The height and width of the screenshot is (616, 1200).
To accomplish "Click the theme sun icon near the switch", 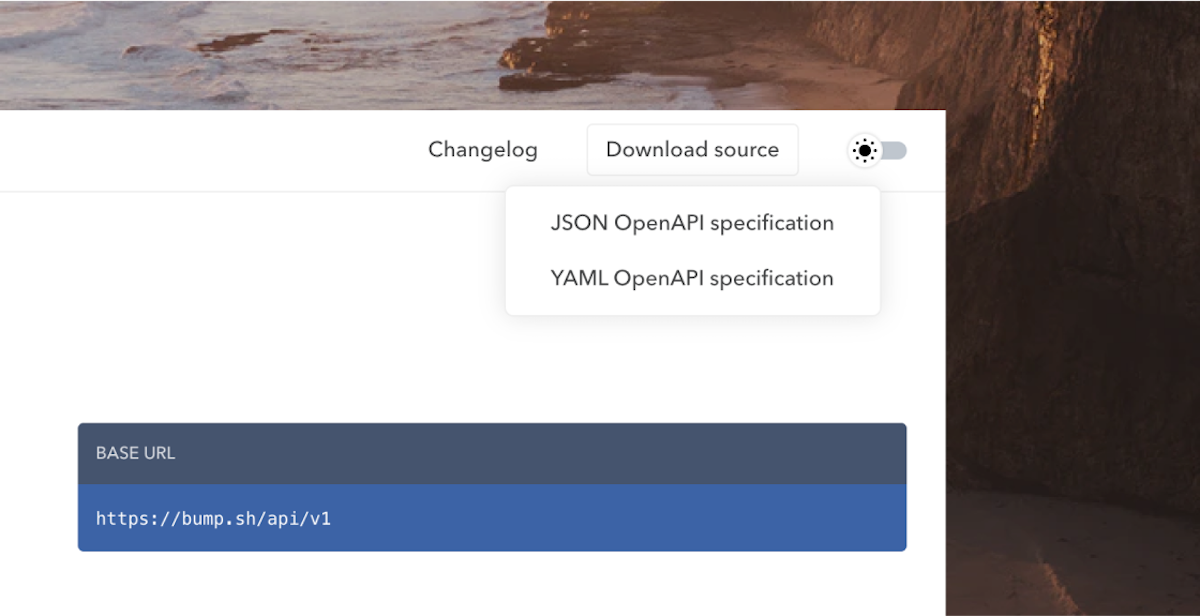I will 864,150.
